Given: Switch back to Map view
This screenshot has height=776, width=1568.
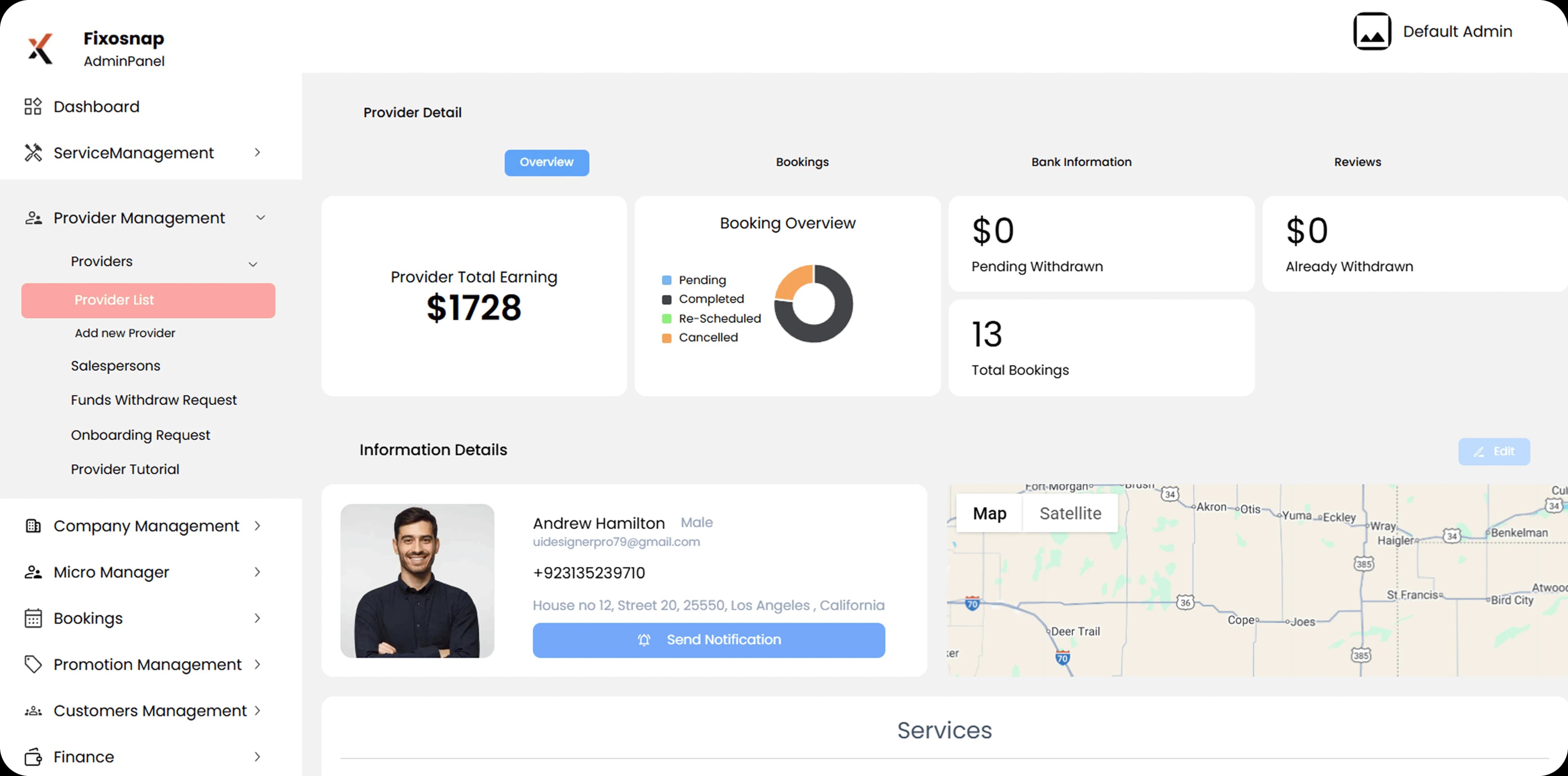Looking at the screenshot, I should click(989, 513).
